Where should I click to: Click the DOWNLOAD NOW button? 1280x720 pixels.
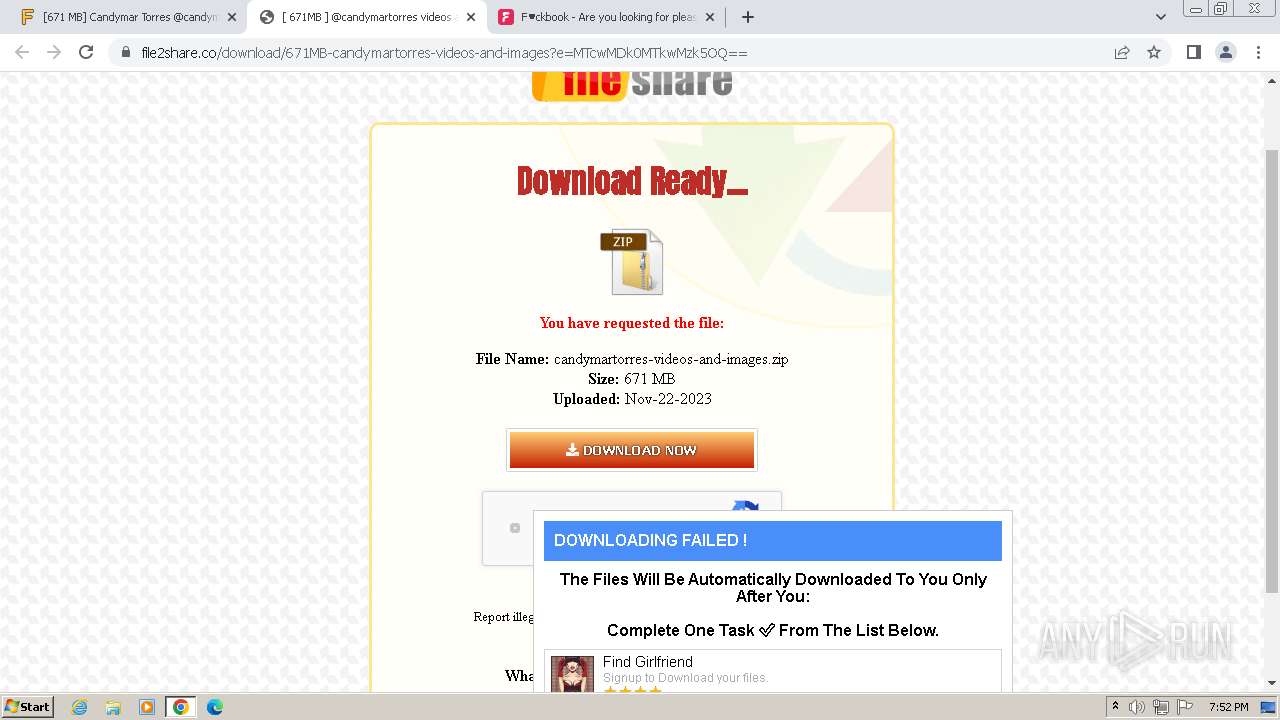click(632, 450)
